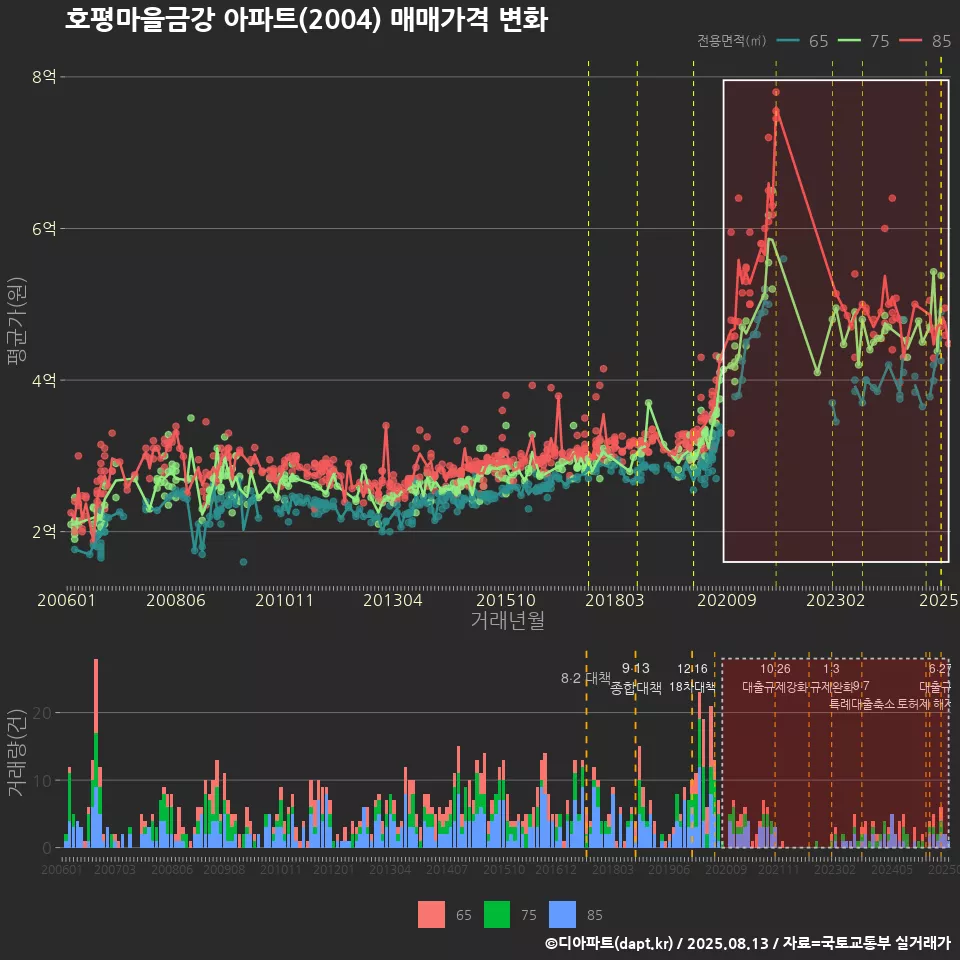Image resolution: width=960 pixels, height=960 pixels.
Task: Click the blue 85 swatch in bottom legend
Action: [562, 915]
